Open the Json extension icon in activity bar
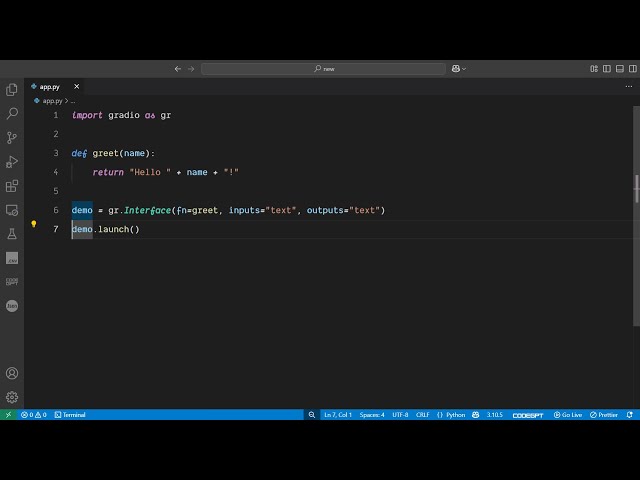This screenshot has height=480, width=640. click(x=12, y=306)
